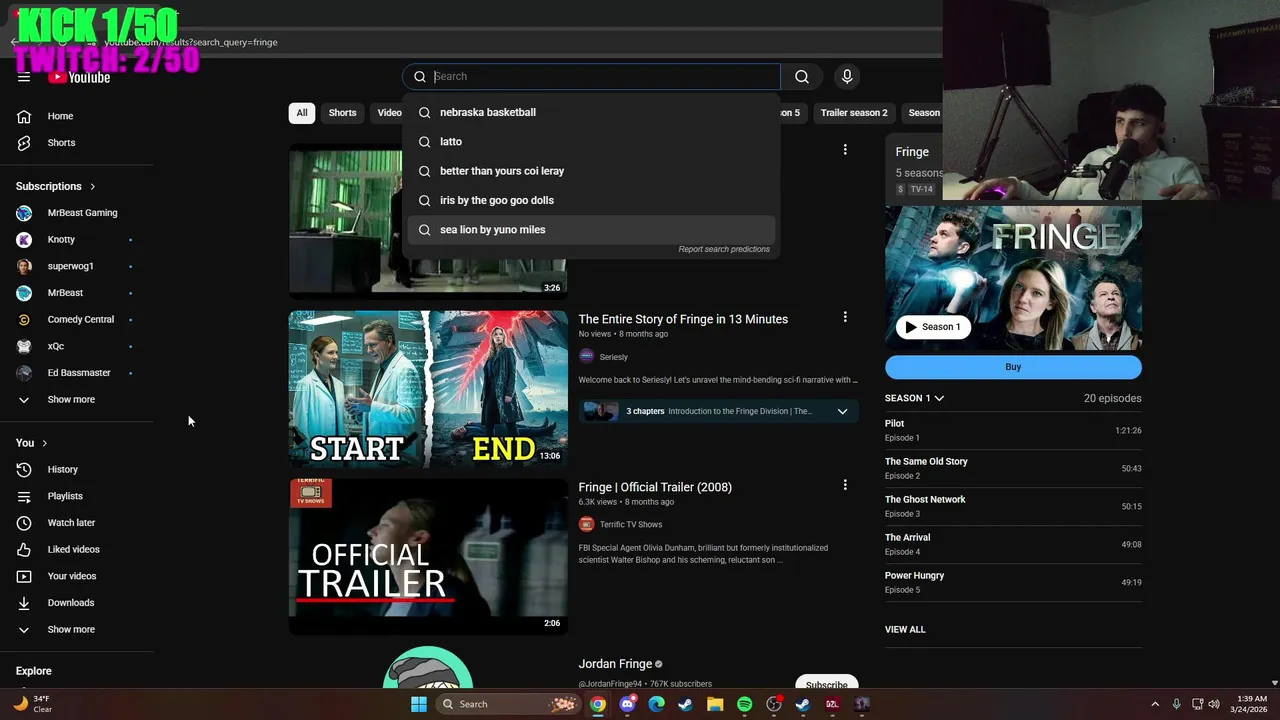The width and height of the screenshot is (1280, 720).
Task: Click into the YouTube search input field
Action: tap(605, 76)
